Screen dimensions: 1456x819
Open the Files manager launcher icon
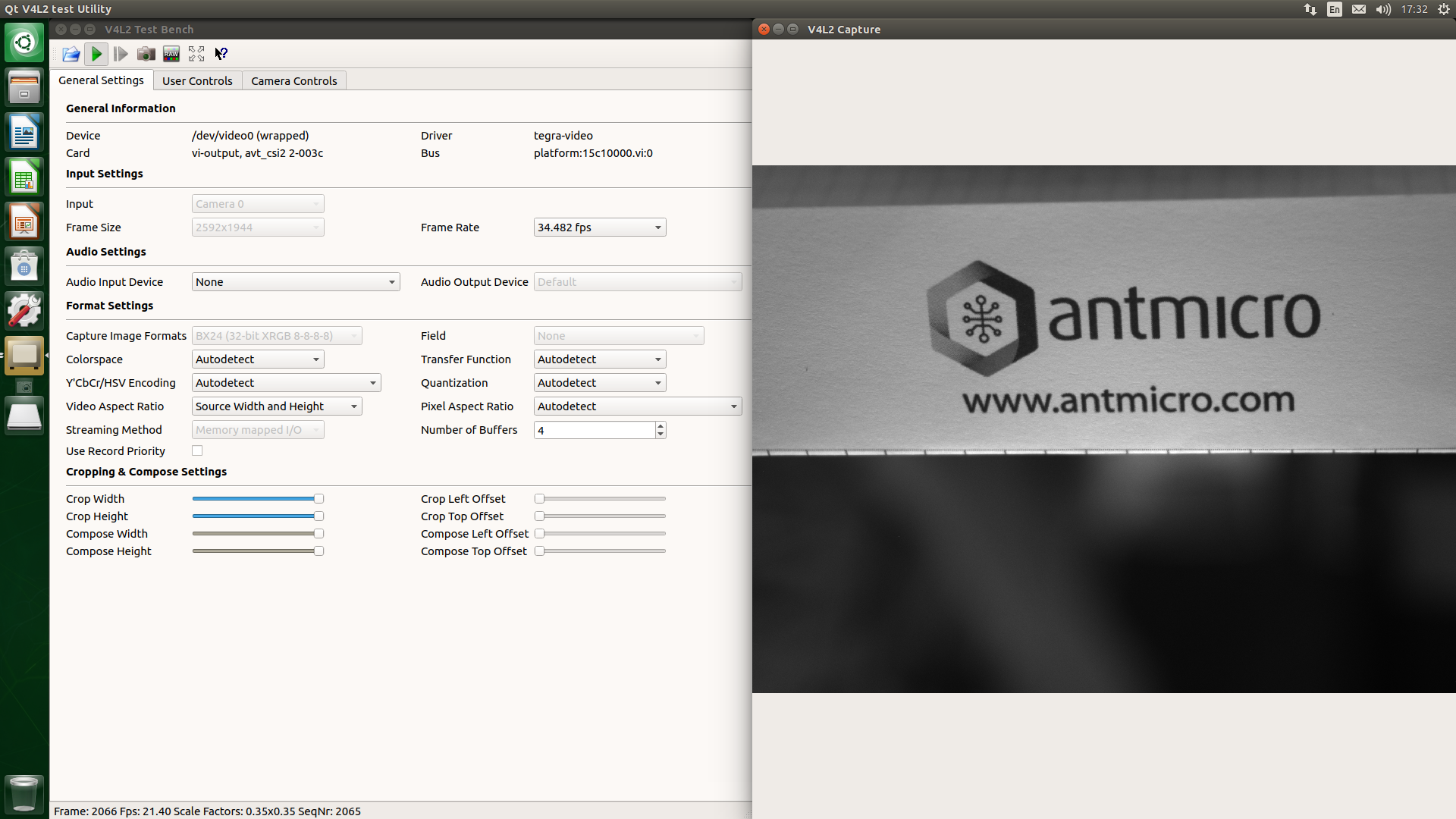point(24,87)
